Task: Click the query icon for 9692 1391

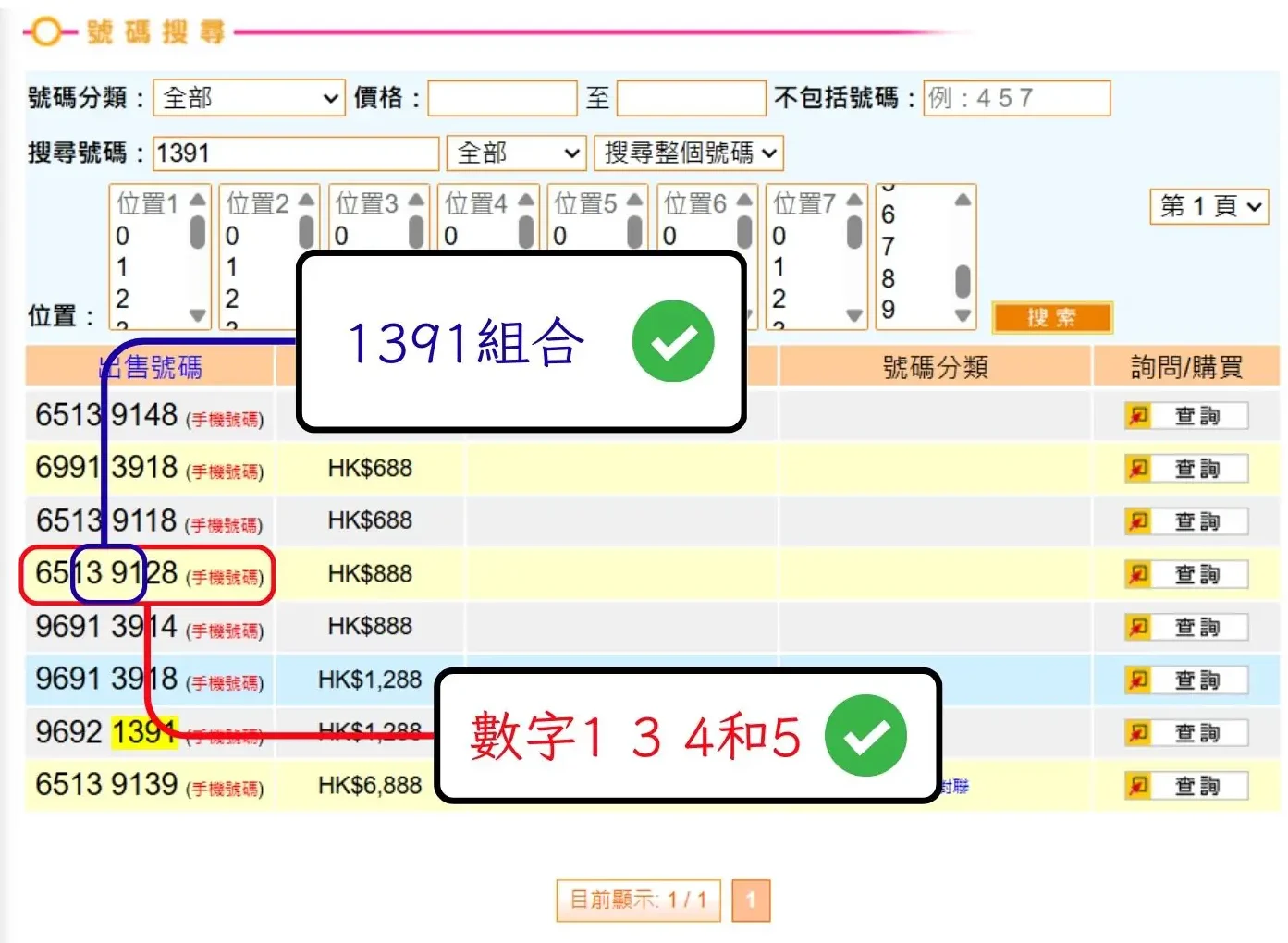Action: coord(1137,732)
